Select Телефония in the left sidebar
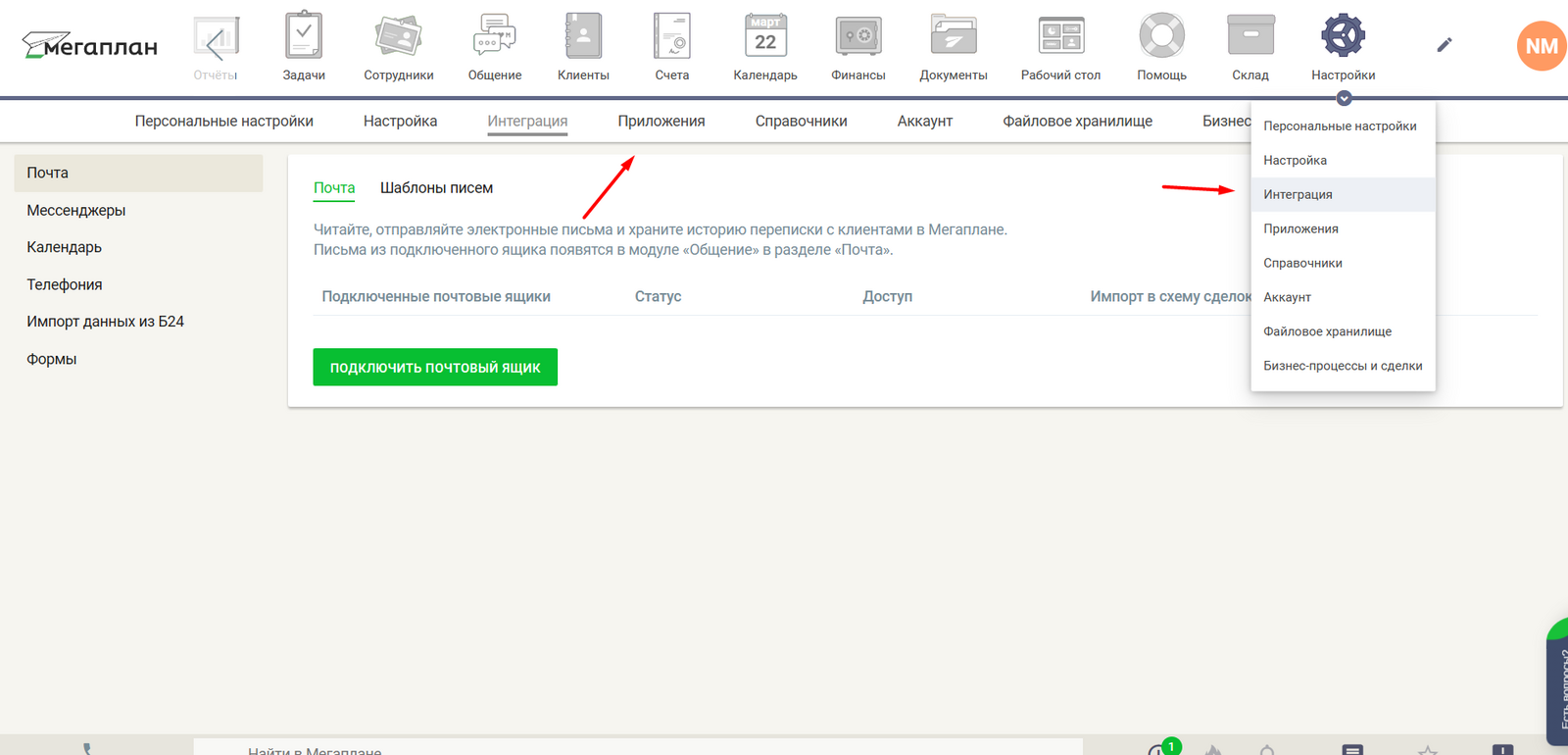 (65, 284)
